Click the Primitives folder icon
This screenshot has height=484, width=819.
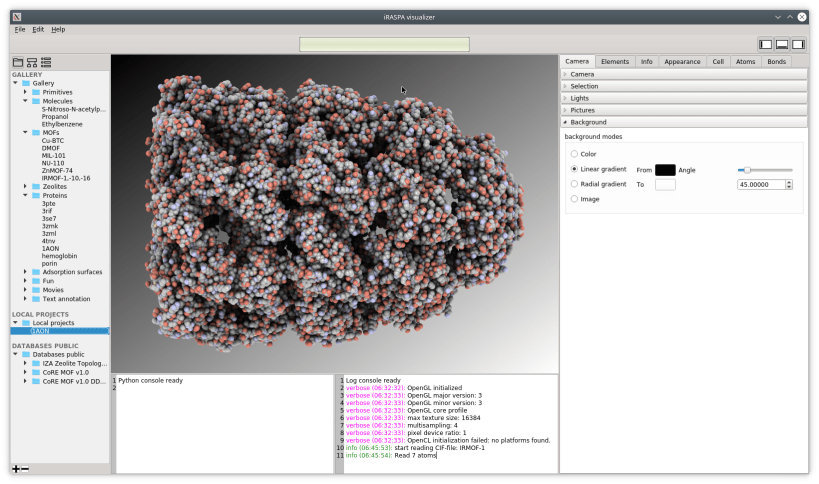point(36,92)
